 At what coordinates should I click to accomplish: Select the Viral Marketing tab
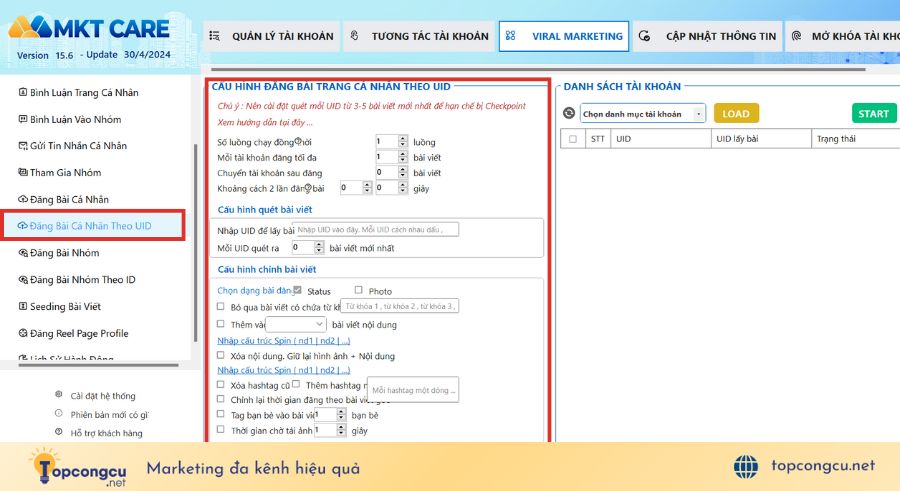click(564, 36)
